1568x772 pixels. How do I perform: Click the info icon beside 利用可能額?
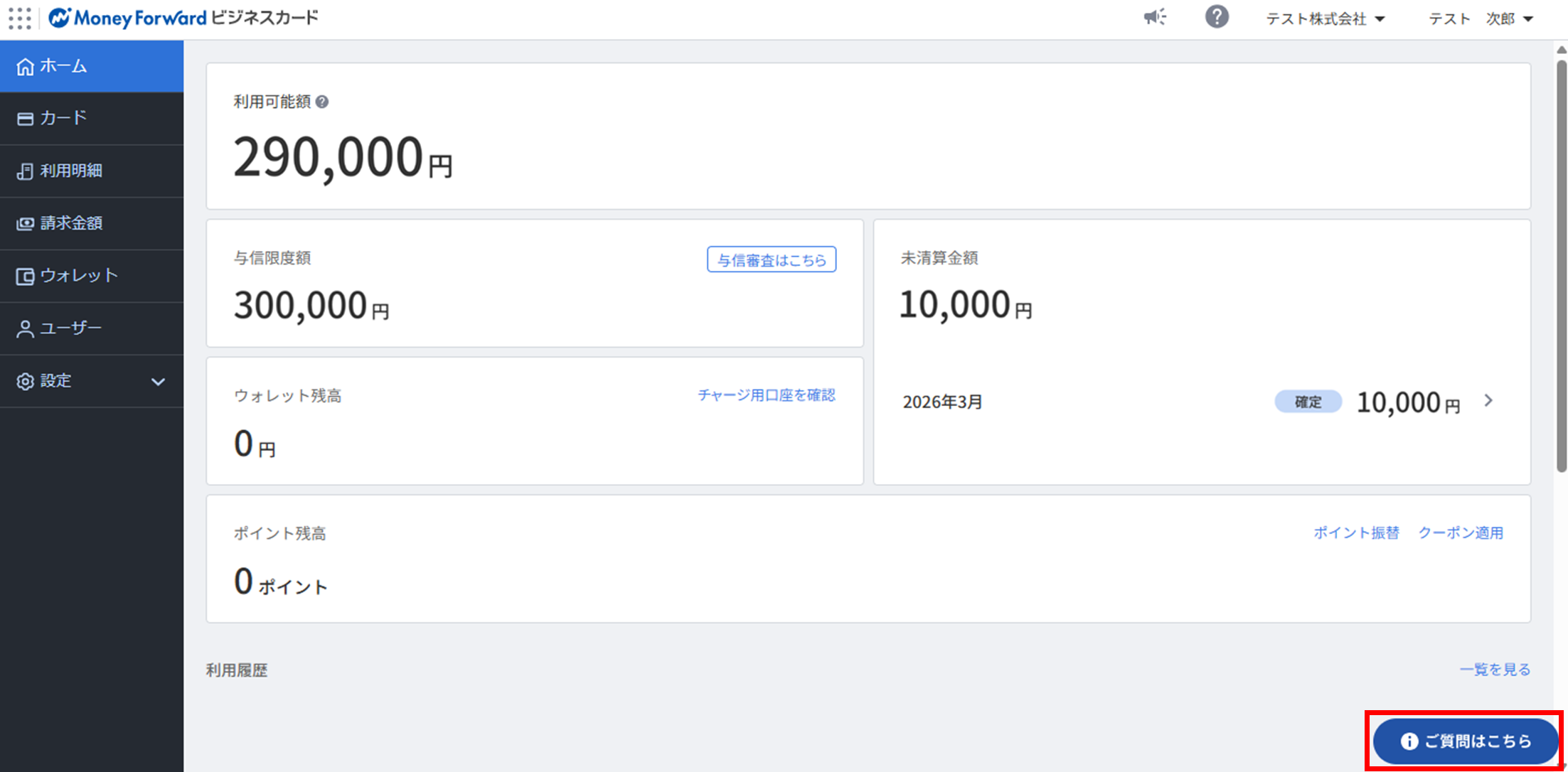[x=322, y=102]
